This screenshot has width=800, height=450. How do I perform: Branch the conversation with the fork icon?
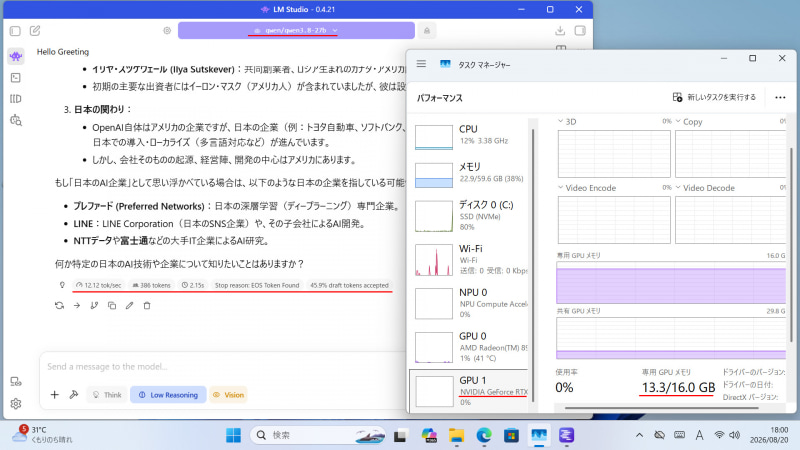point(94,306)
